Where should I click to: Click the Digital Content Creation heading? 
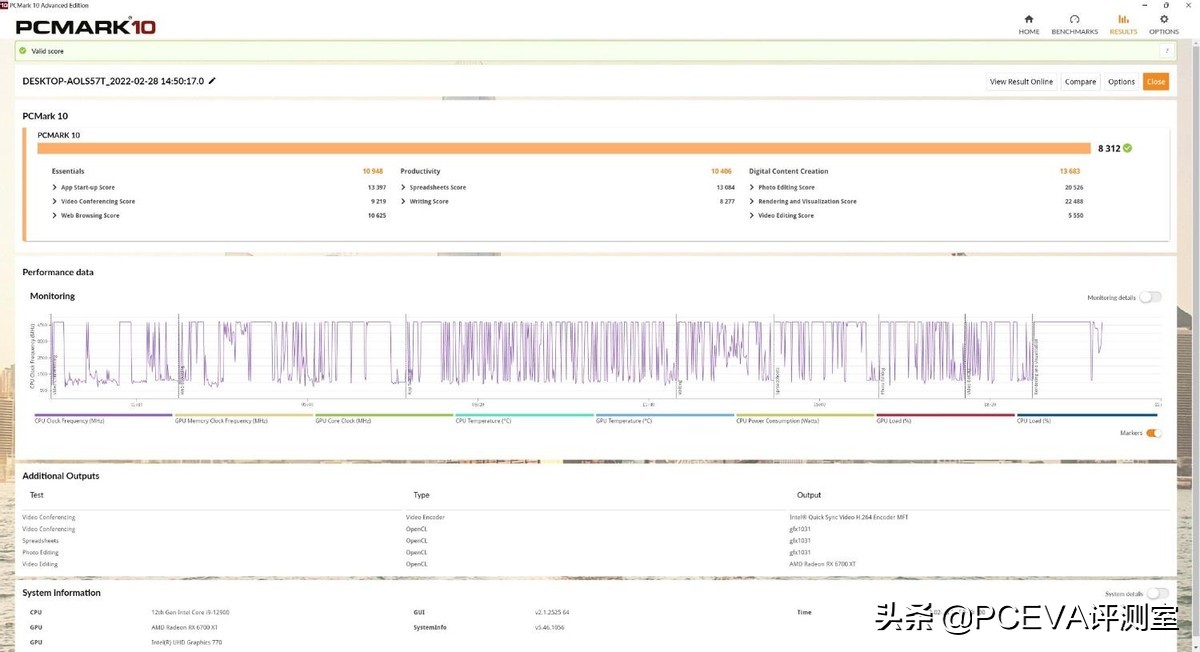point(788,171)
